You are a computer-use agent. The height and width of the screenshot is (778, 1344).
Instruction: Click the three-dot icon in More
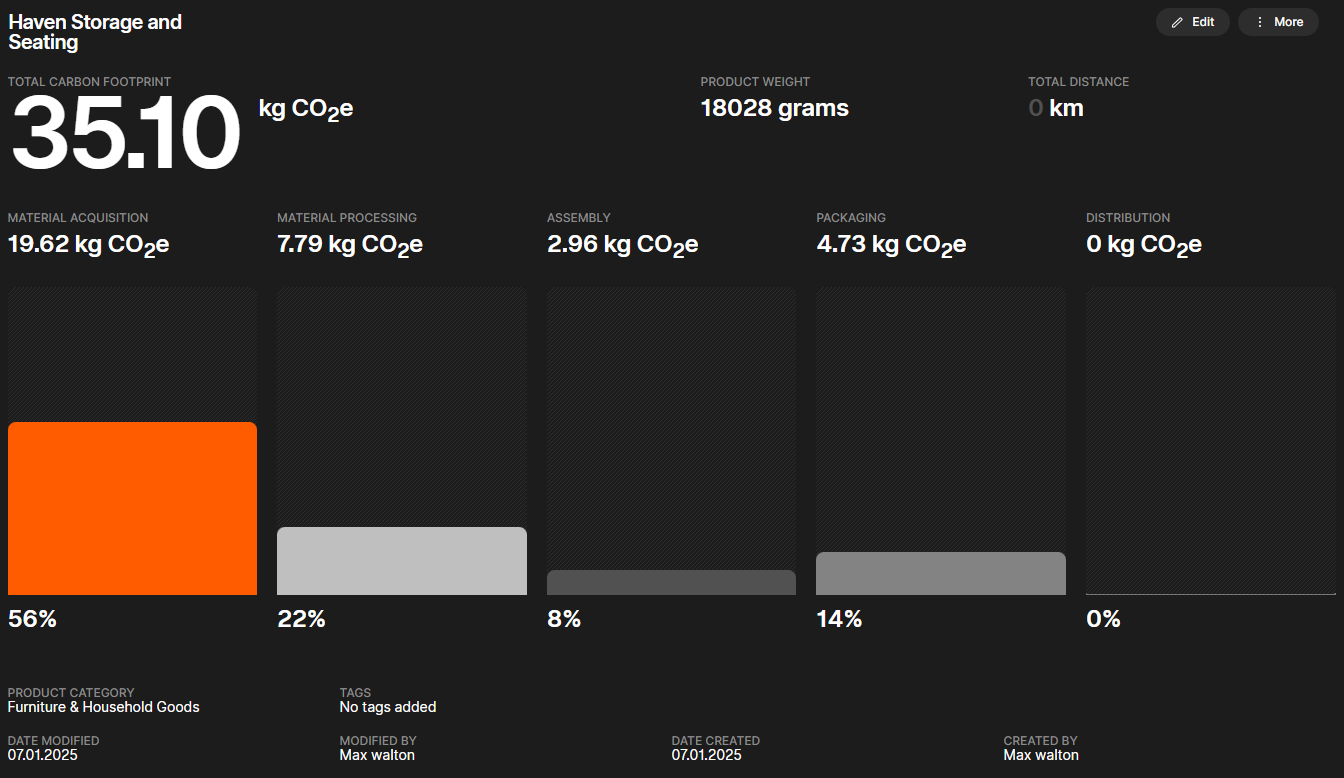tap(1259, 22)
